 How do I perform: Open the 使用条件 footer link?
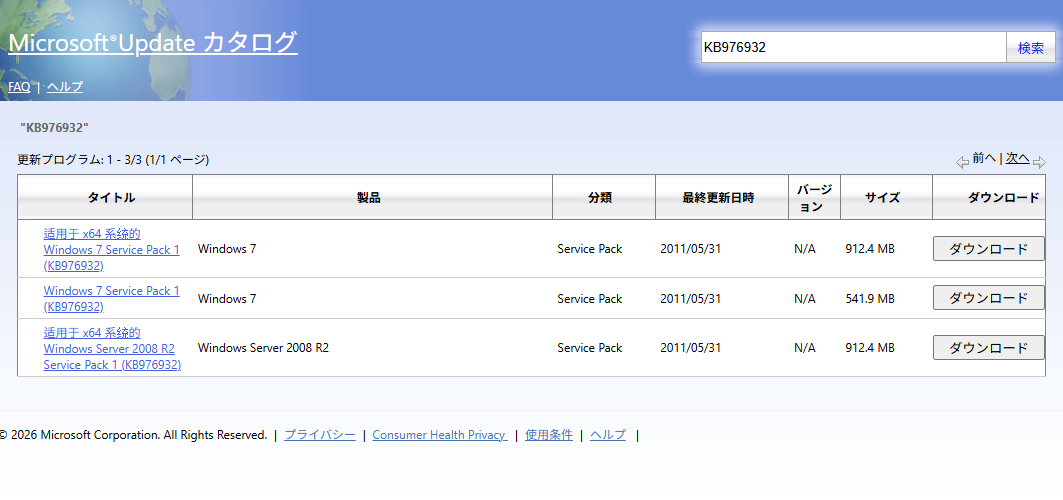(548, 435)
